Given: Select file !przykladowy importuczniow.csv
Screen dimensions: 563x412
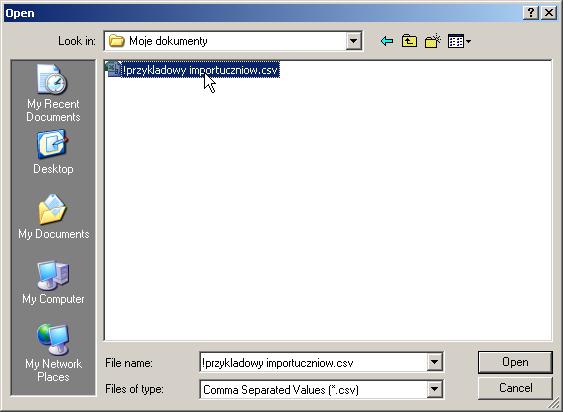Looking at the screenshot, I should point(193,70).
